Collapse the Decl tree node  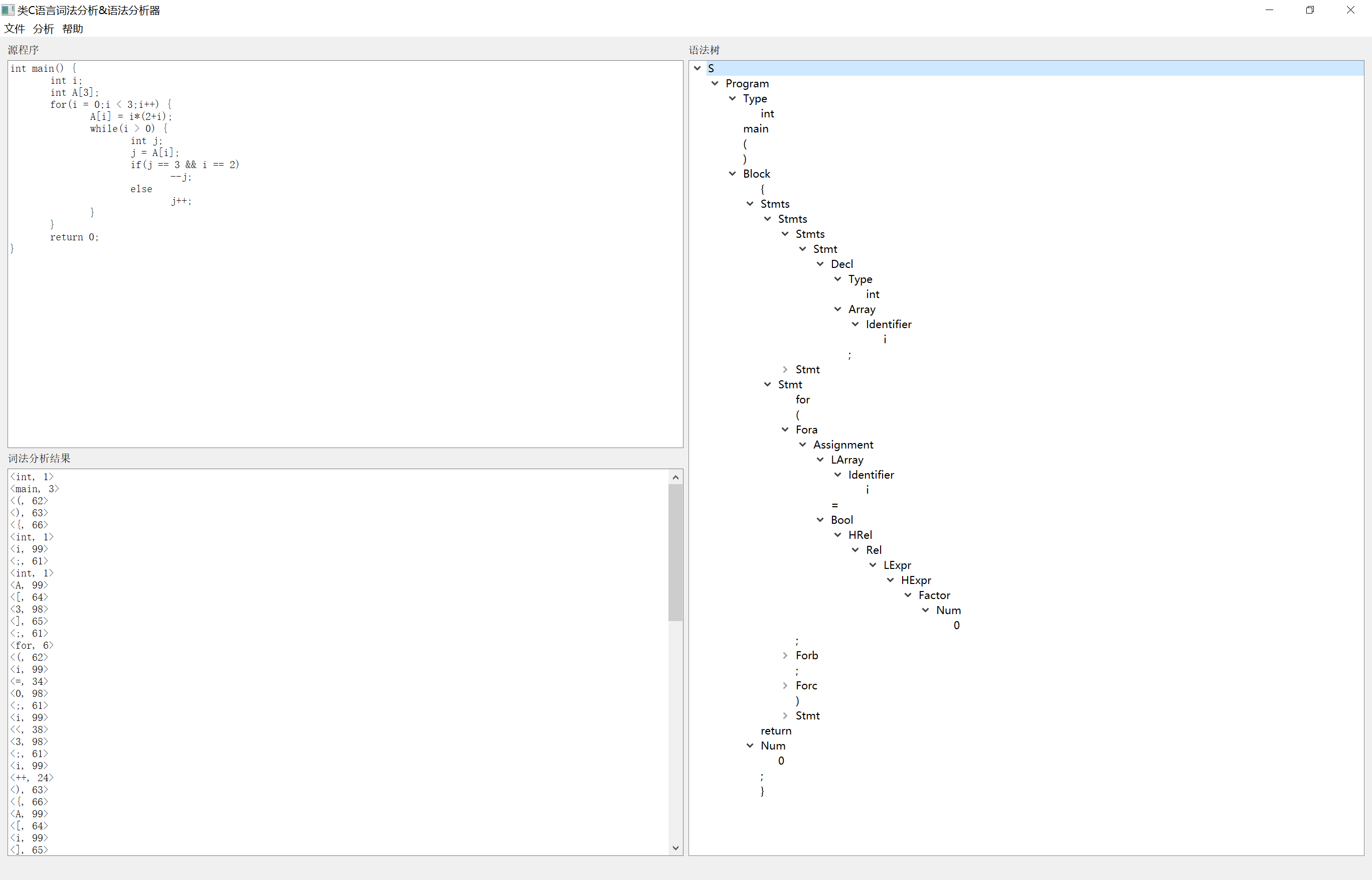click(x=820, y=264)
